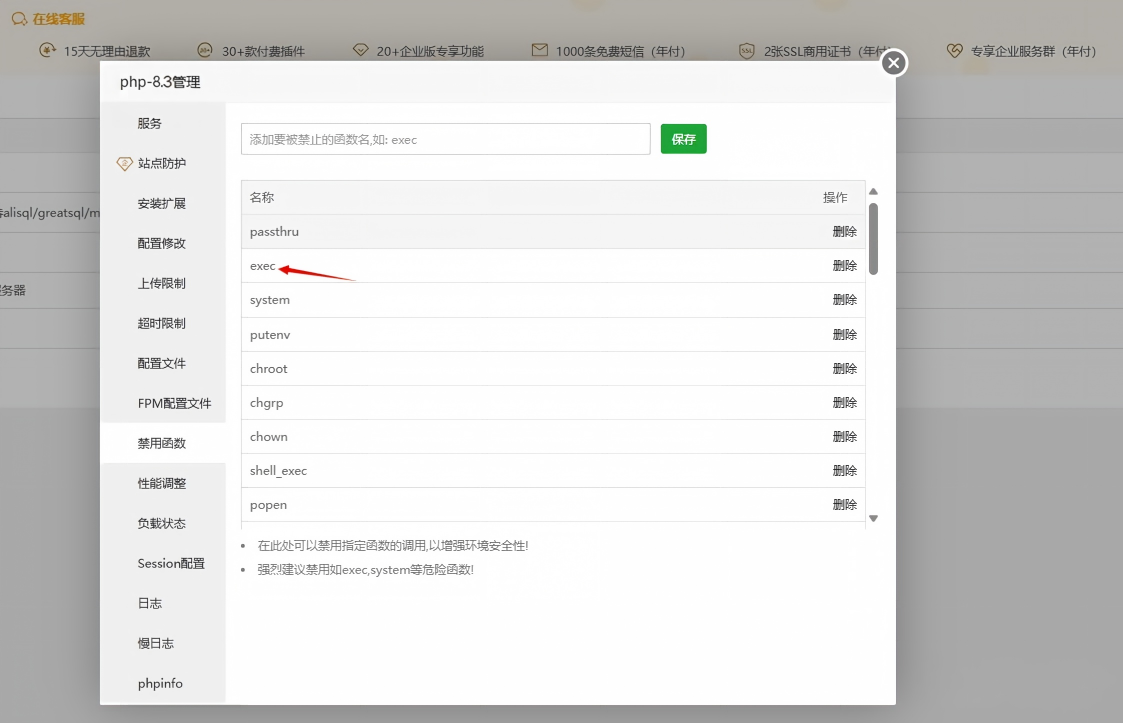Open the 配置文件 tab

(x=162, y=363)
